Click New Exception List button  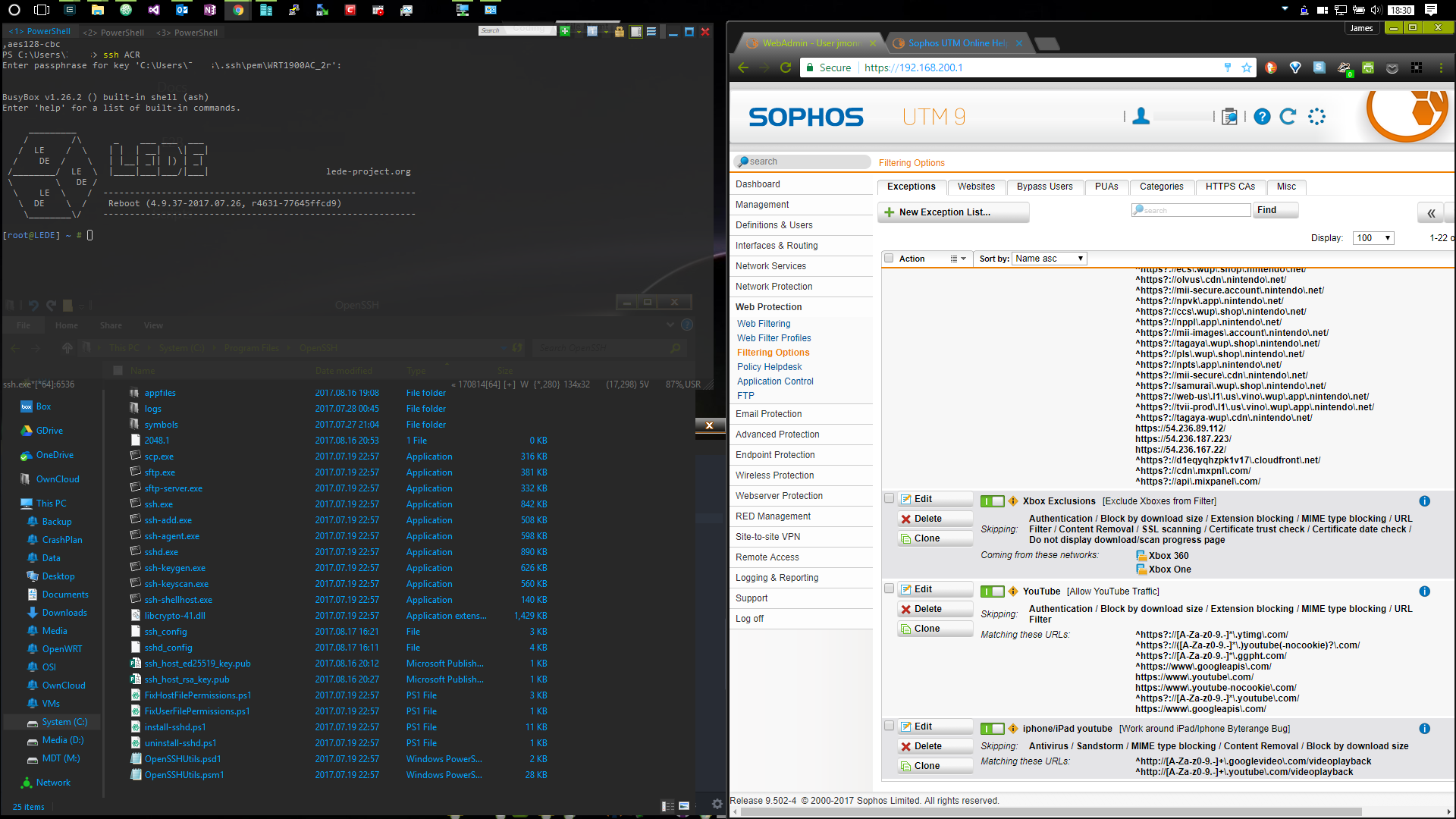click(953, 212)
